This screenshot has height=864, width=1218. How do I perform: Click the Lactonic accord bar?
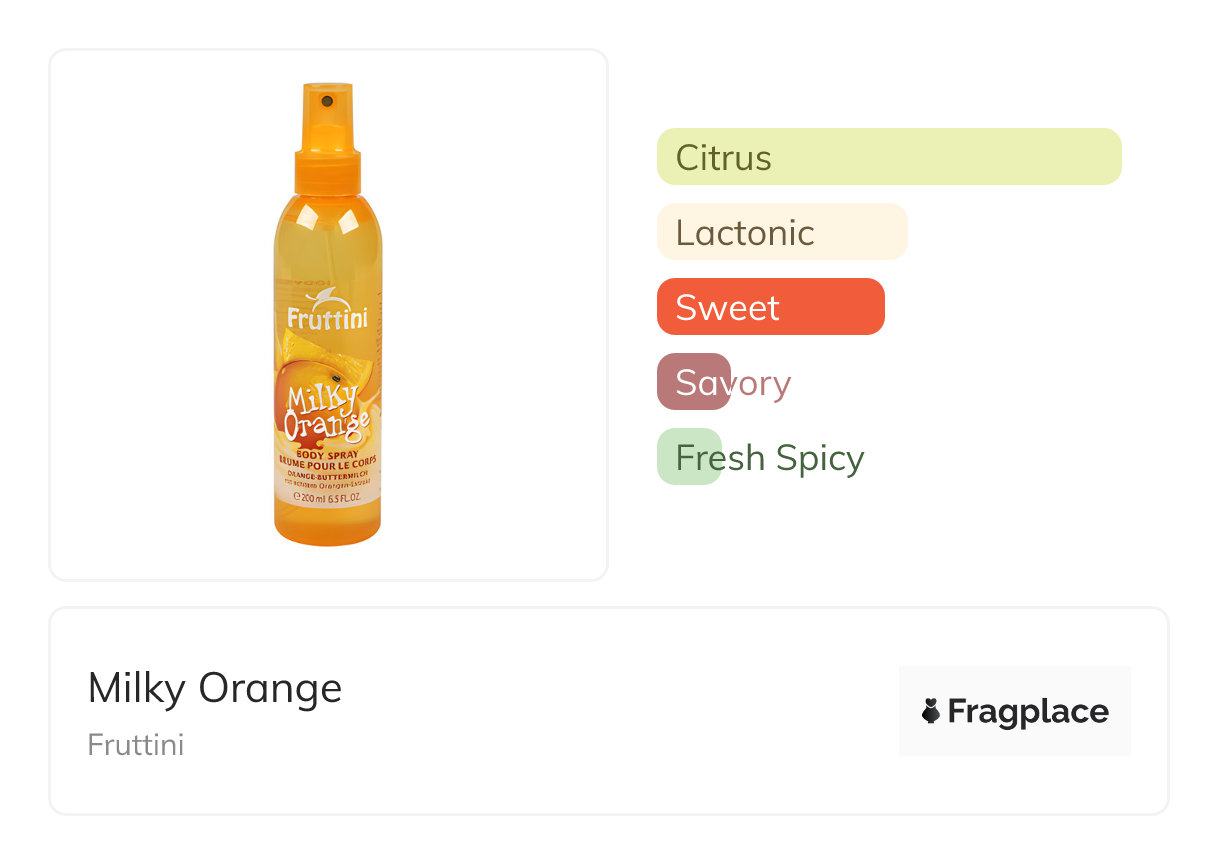click(x=781, y=232)
